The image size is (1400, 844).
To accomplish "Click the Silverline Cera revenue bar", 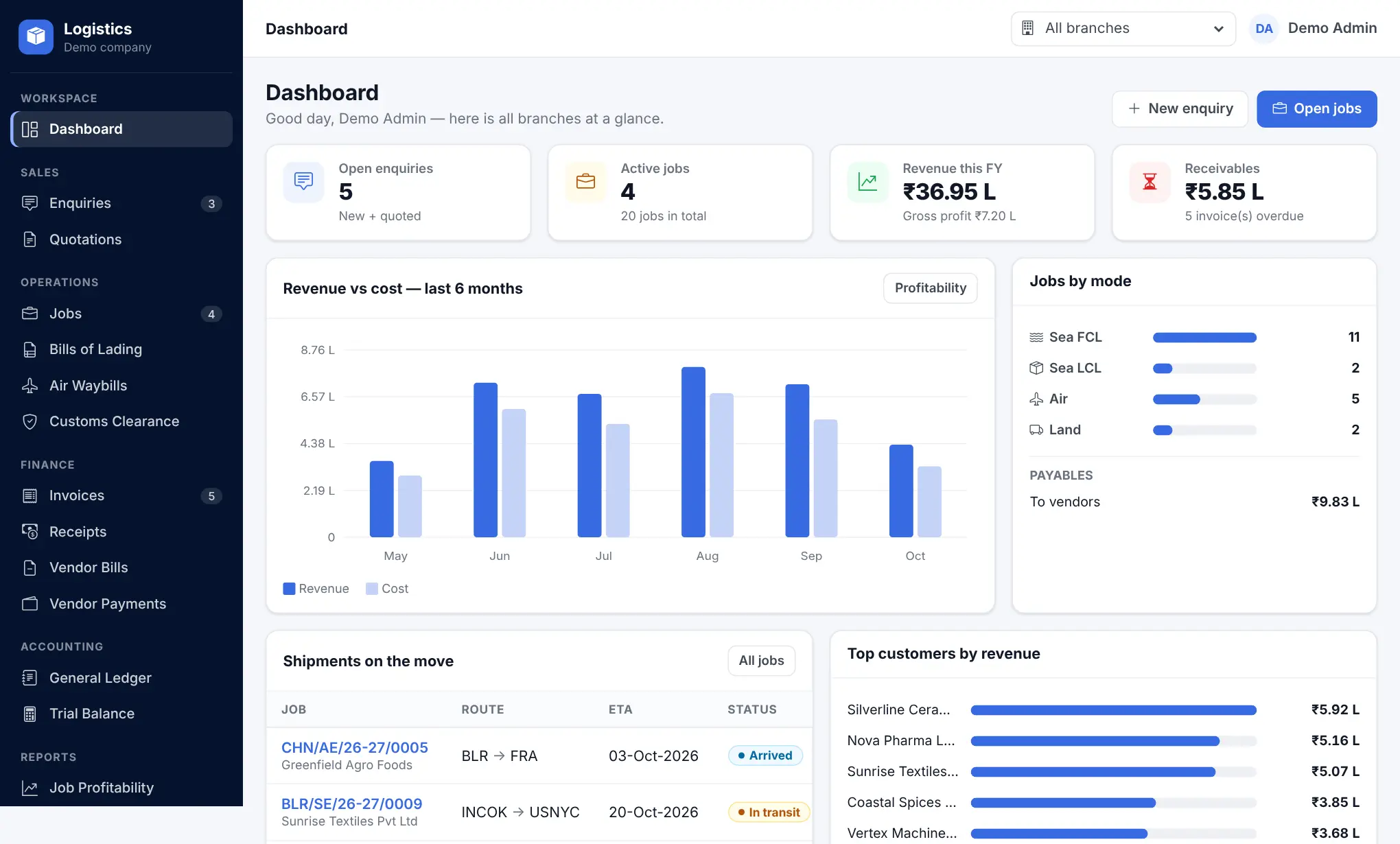I will 1113,710.
